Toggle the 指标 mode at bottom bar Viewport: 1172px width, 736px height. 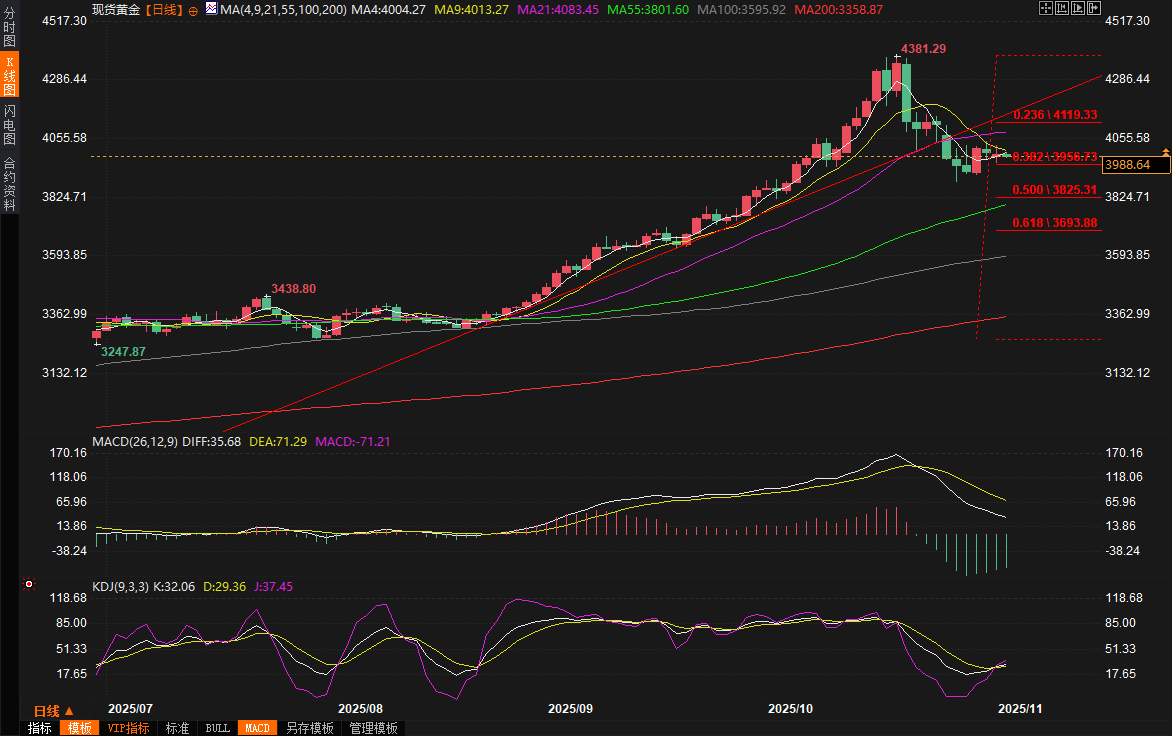pos(39,728)
